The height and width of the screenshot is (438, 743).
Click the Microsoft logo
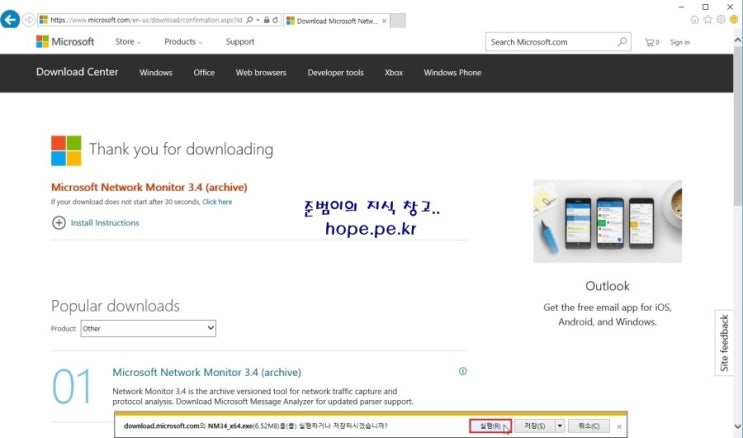pos(65,42)
